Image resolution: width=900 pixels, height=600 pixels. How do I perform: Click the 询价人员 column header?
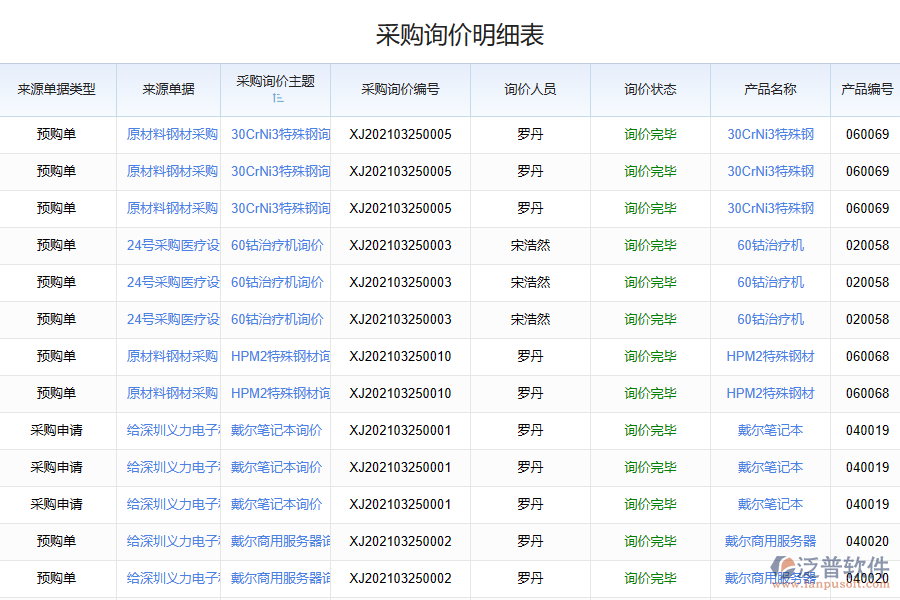pos(531,89)
